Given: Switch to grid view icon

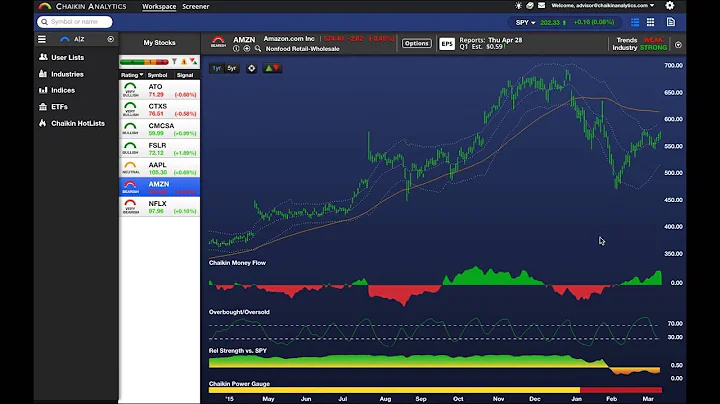Looking at the screenshot, I should click(x=651, y=22).
